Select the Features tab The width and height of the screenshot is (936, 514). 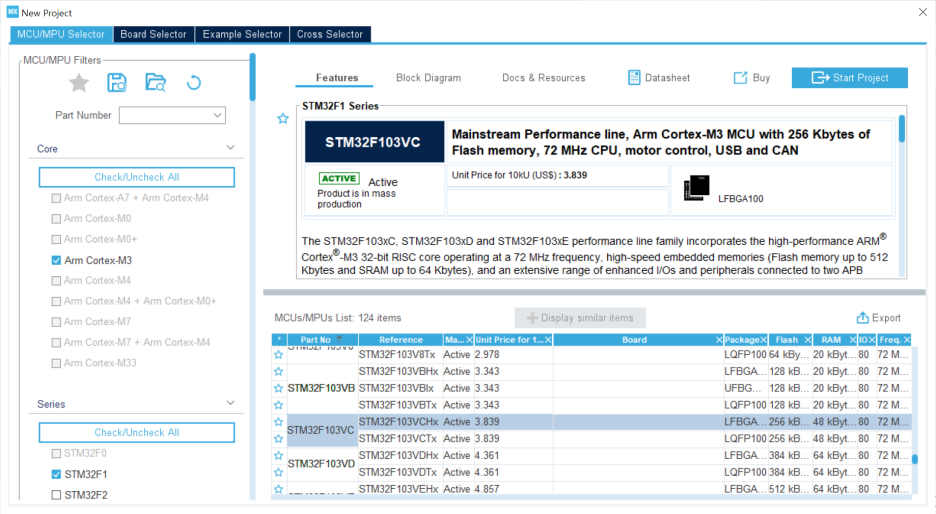(337, 78)
